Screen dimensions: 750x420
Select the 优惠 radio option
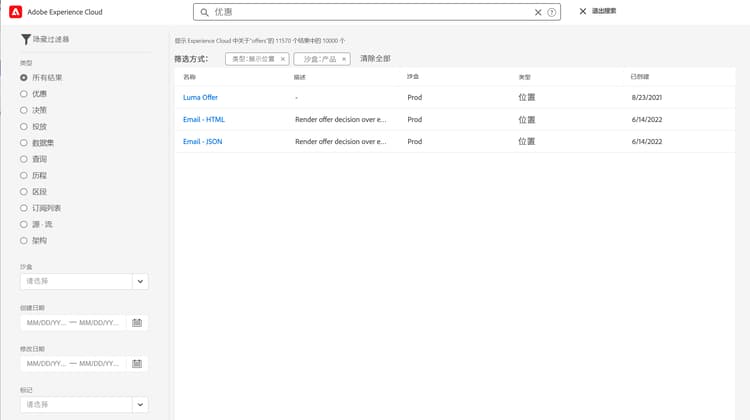23,94
